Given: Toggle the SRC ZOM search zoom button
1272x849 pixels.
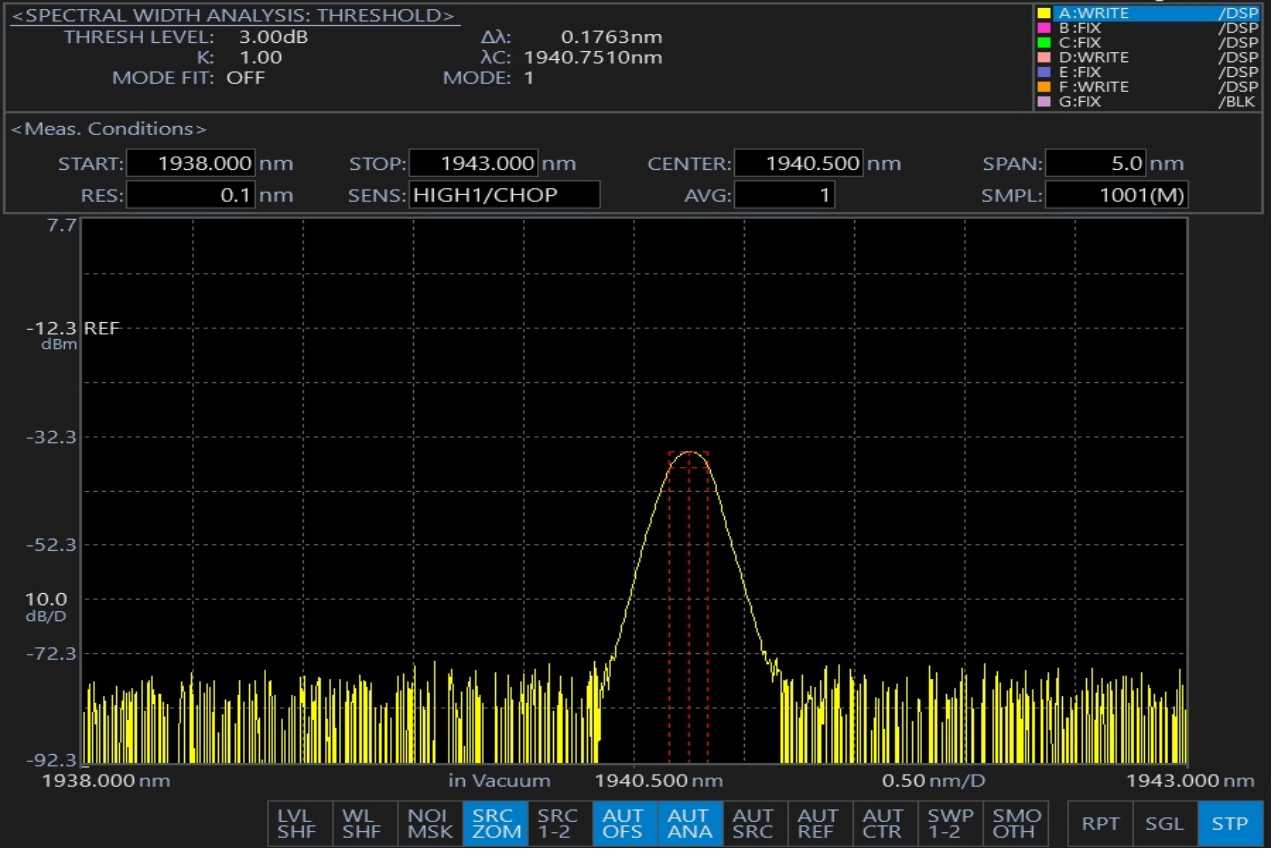Looking at the screenshot, I should point(494,824).
